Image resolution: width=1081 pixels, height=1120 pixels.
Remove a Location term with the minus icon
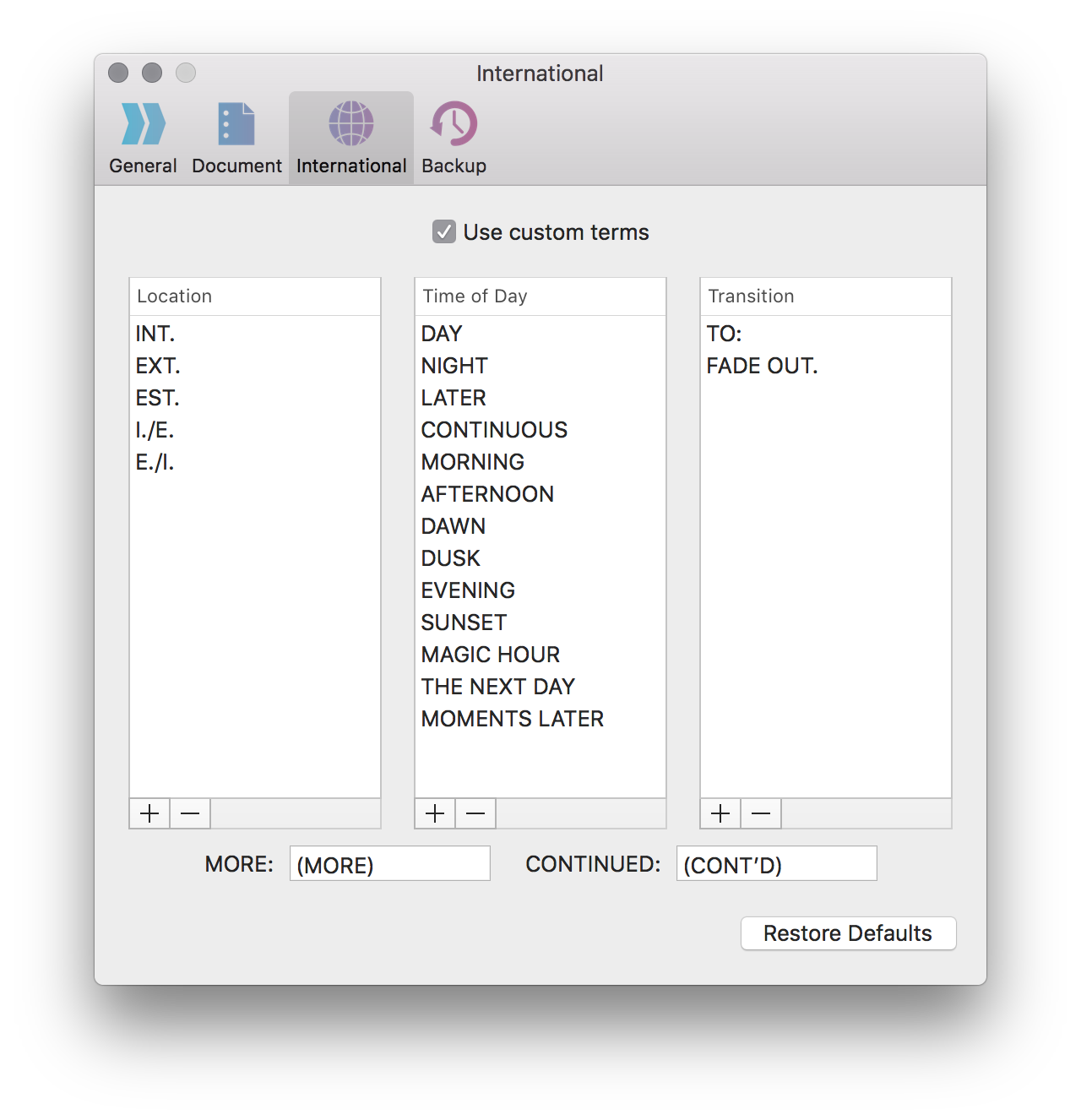click(189, 813)
